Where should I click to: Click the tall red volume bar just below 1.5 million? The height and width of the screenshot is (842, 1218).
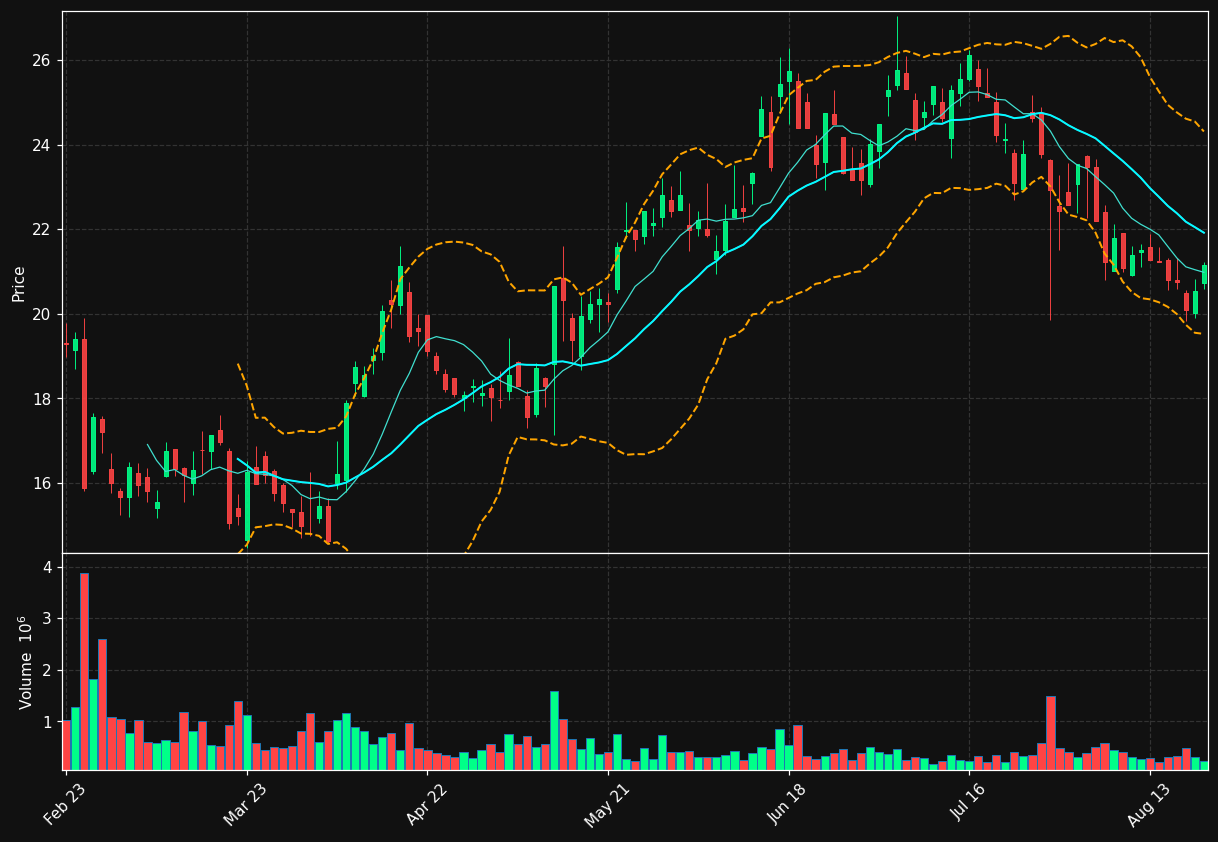click(1051, 733)
